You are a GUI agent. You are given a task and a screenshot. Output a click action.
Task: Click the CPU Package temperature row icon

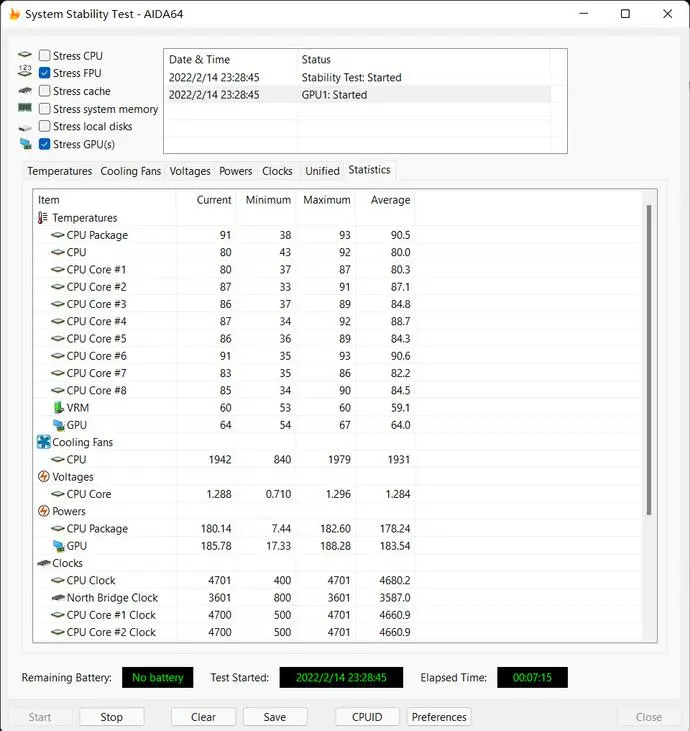[58, 235]
